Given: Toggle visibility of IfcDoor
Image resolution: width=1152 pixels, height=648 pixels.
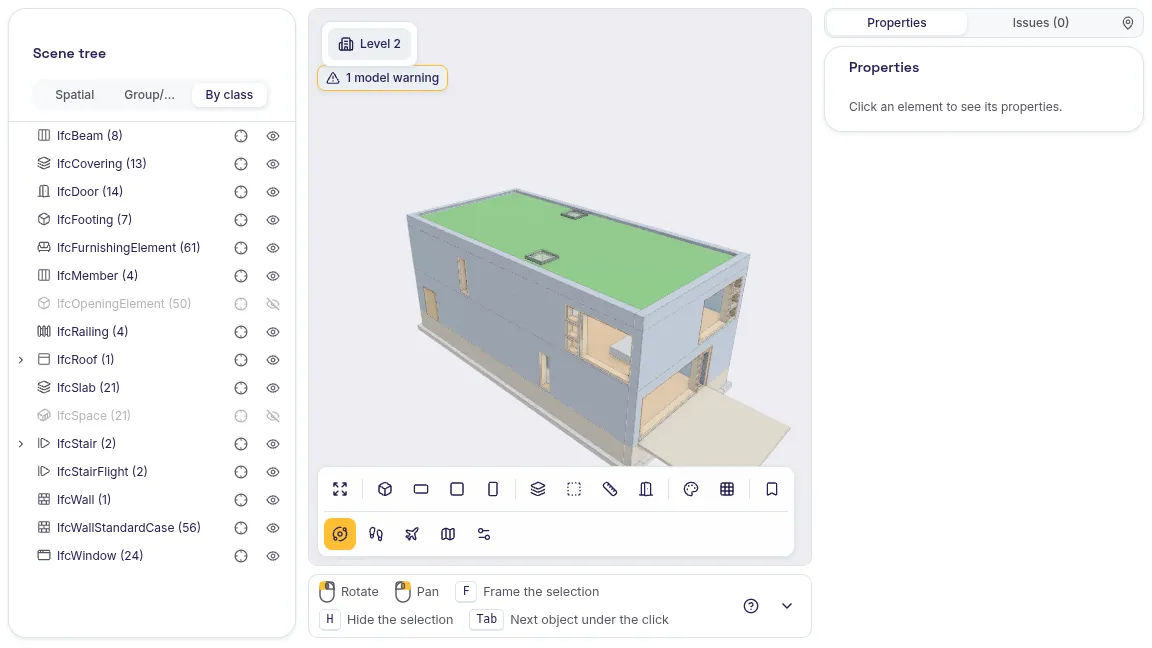Looking at the screenshot, I should point(273,192).
